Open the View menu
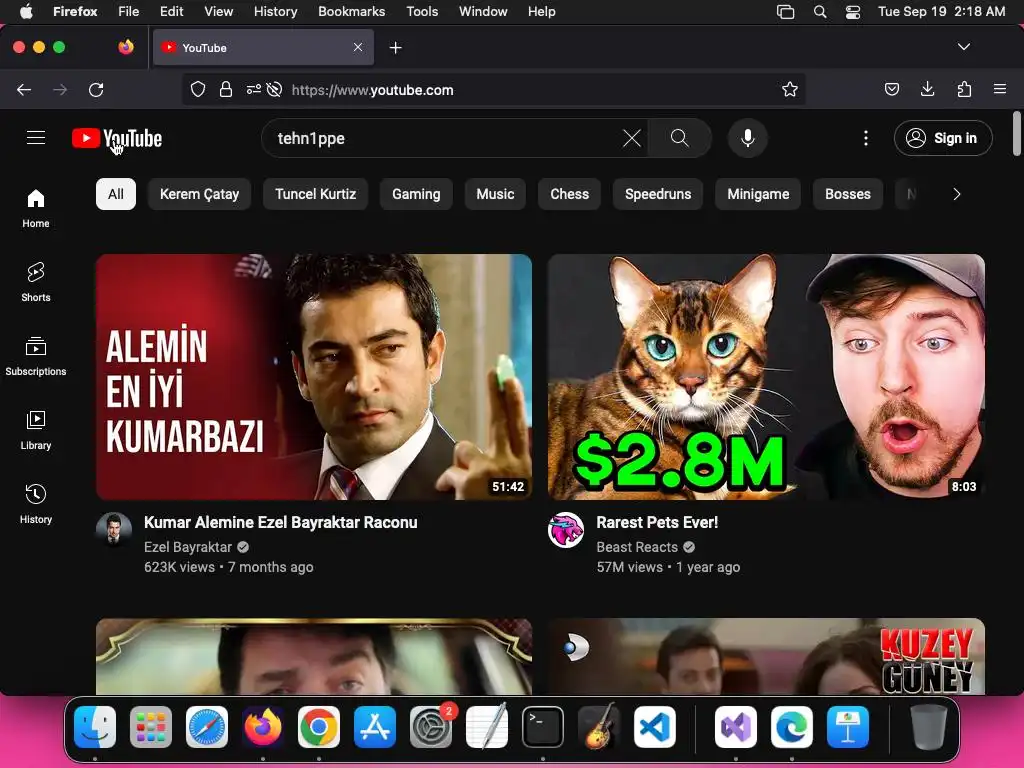This screenshot has width=1024, height=768. pyautogui.click(x=218, y=11)
